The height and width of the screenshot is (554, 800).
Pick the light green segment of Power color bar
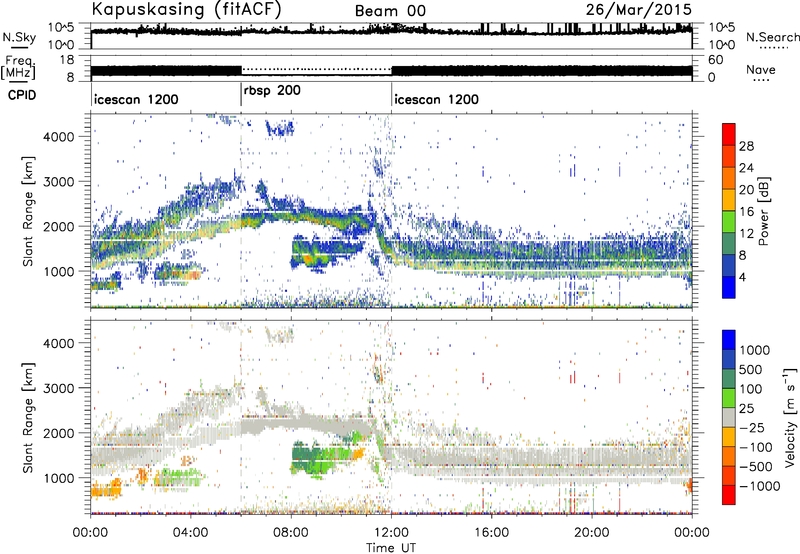[x=729, y=222]
